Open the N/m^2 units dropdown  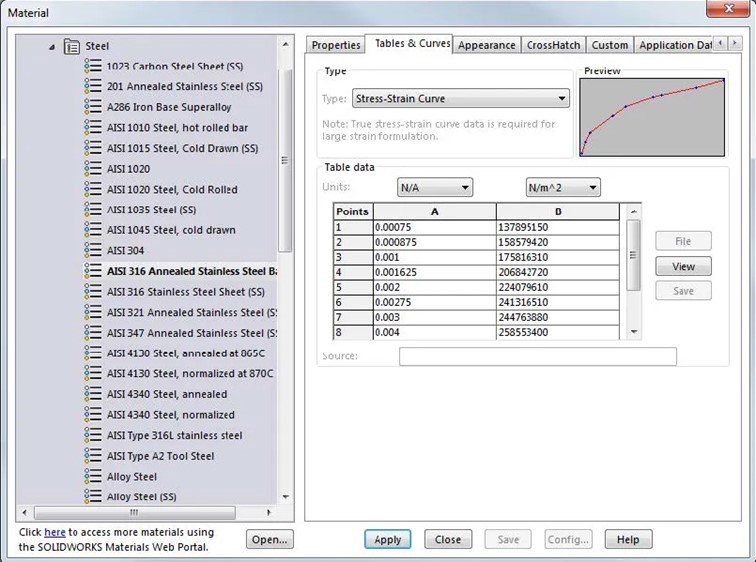(x=563, y=187)
